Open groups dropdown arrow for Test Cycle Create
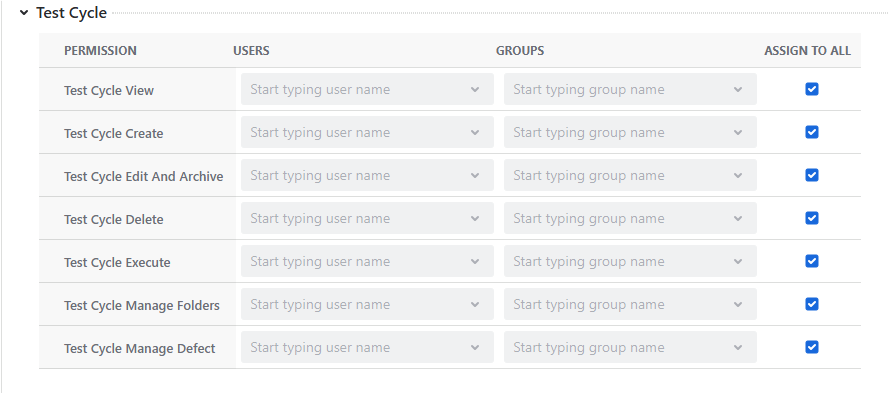Image resolution: width=894 pixels, height=393 pixels. [x=738, y=132]
